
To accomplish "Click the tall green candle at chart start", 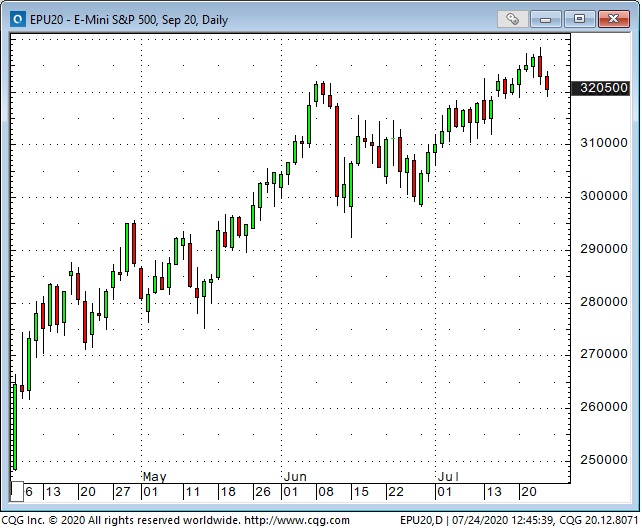I will click(x=15, y=426).
